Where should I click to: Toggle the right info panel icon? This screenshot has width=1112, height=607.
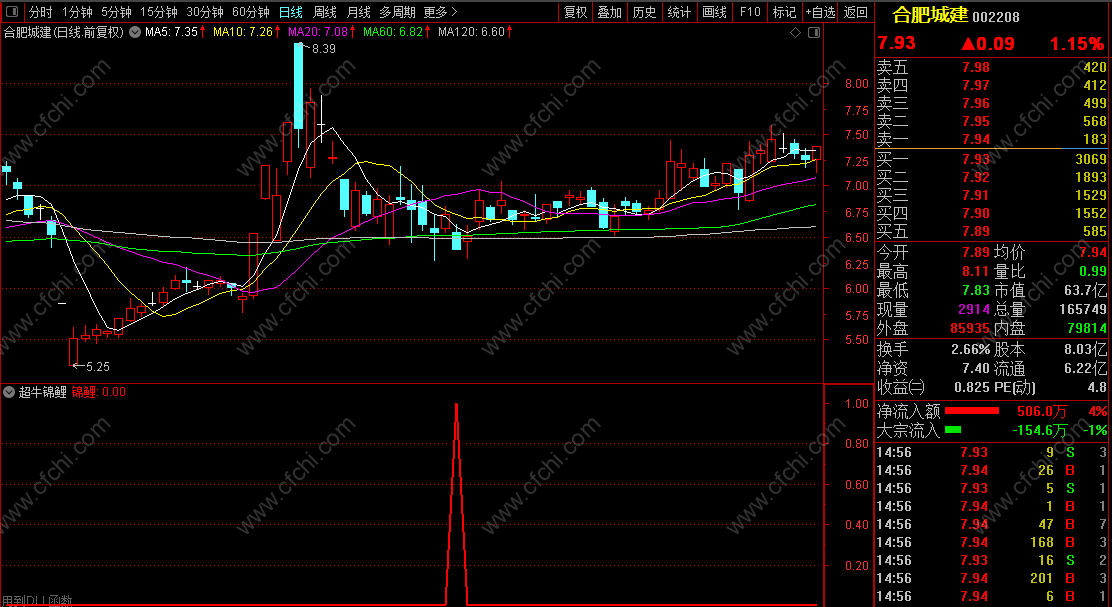click(x=813, y=33)
